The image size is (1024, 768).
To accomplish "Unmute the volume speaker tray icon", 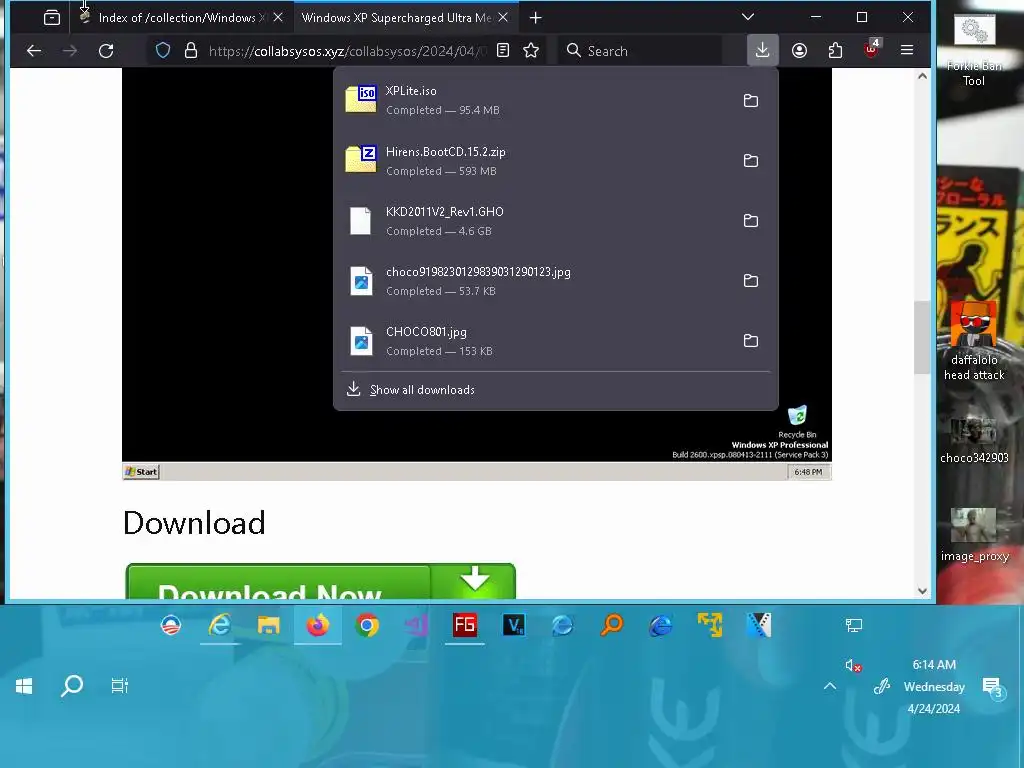I will point(852,665).
